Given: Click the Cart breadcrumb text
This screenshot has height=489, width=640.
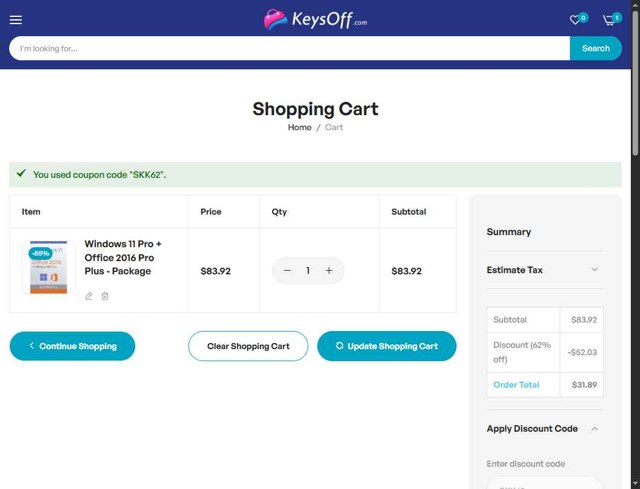Looking at the screenshot, I should point(334,127).
